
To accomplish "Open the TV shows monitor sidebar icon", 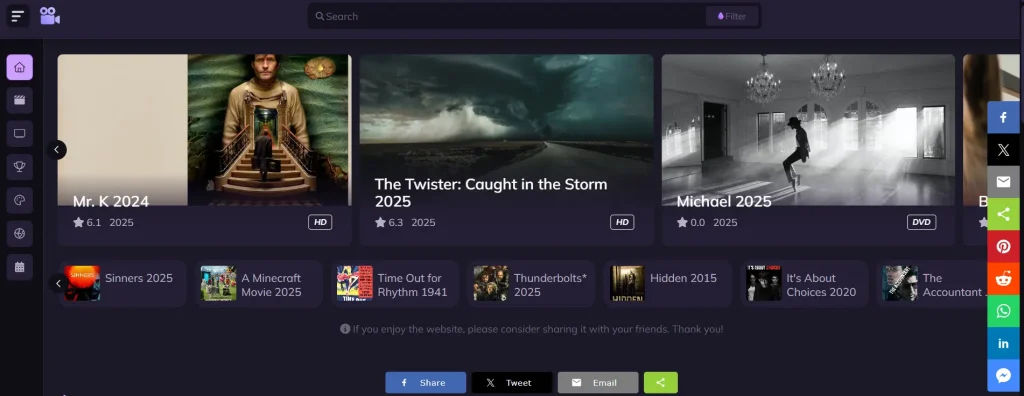I will tap(20, 133).
